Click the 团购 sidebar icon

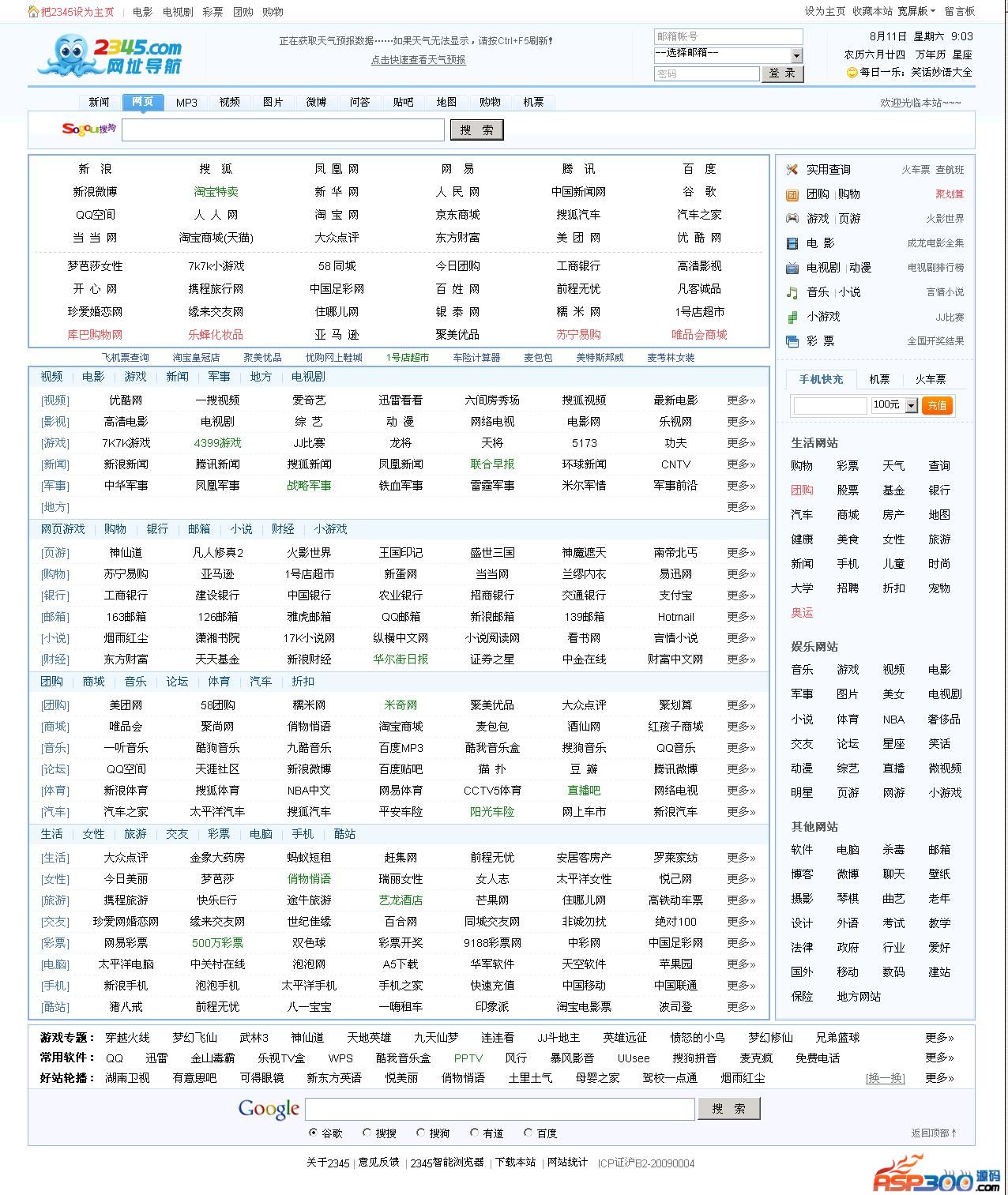792,194
